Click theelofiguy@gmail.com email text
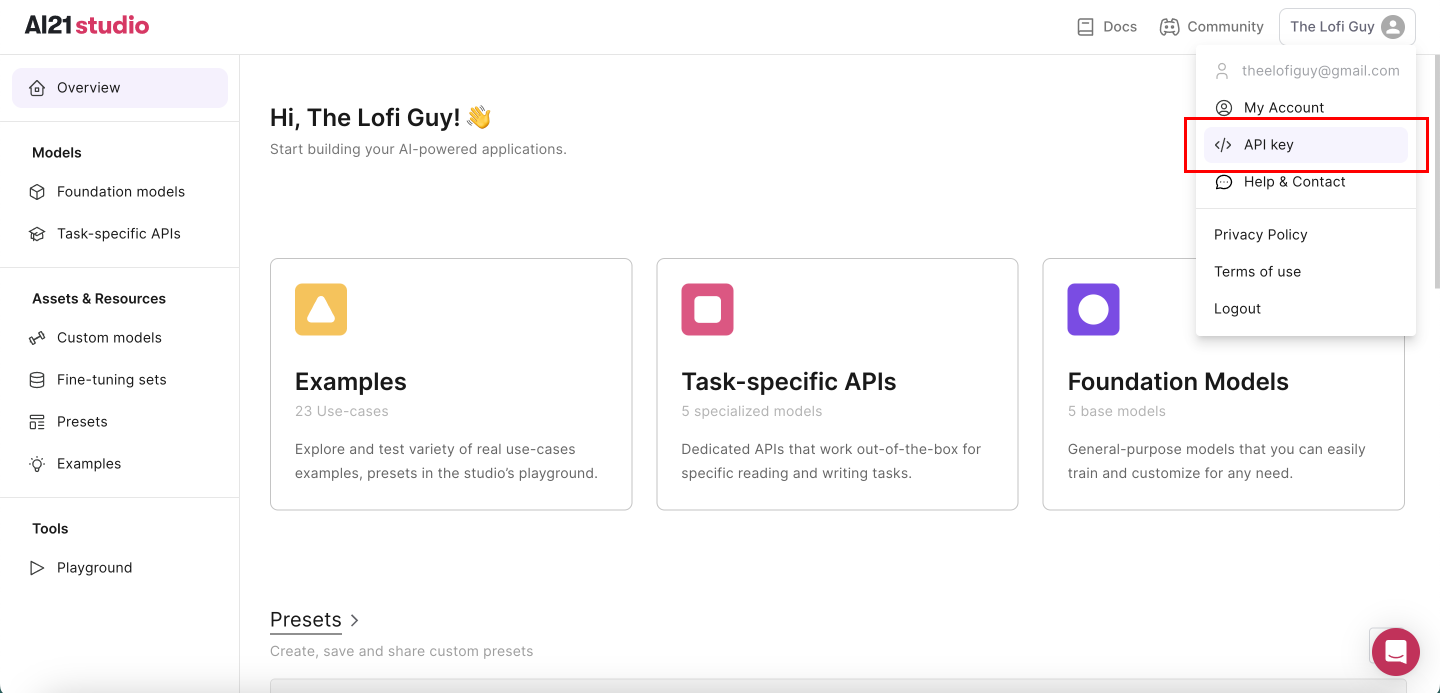Viewport: 1440px width, 693px height. coord(1321,71)
